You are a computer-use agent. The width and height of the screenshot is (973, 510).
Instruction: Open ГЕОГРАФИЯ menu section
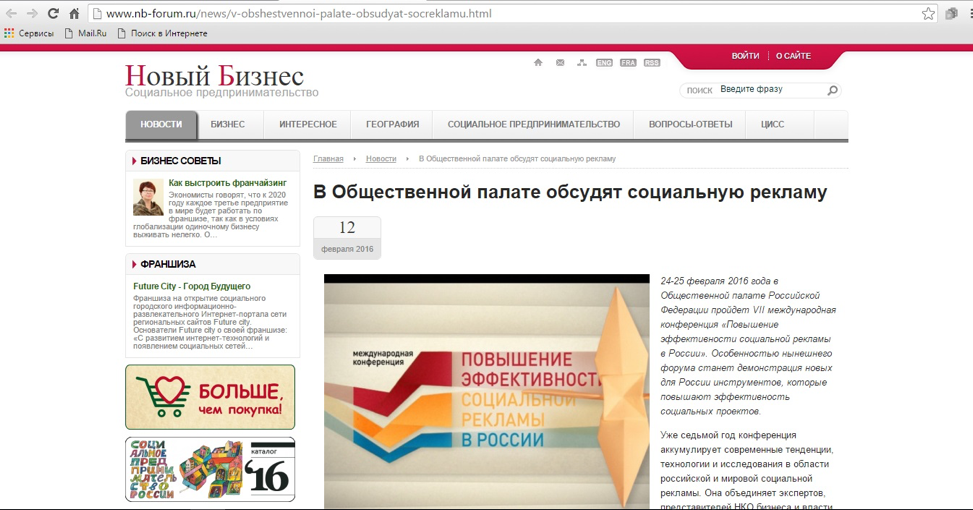tap(392, 125)
